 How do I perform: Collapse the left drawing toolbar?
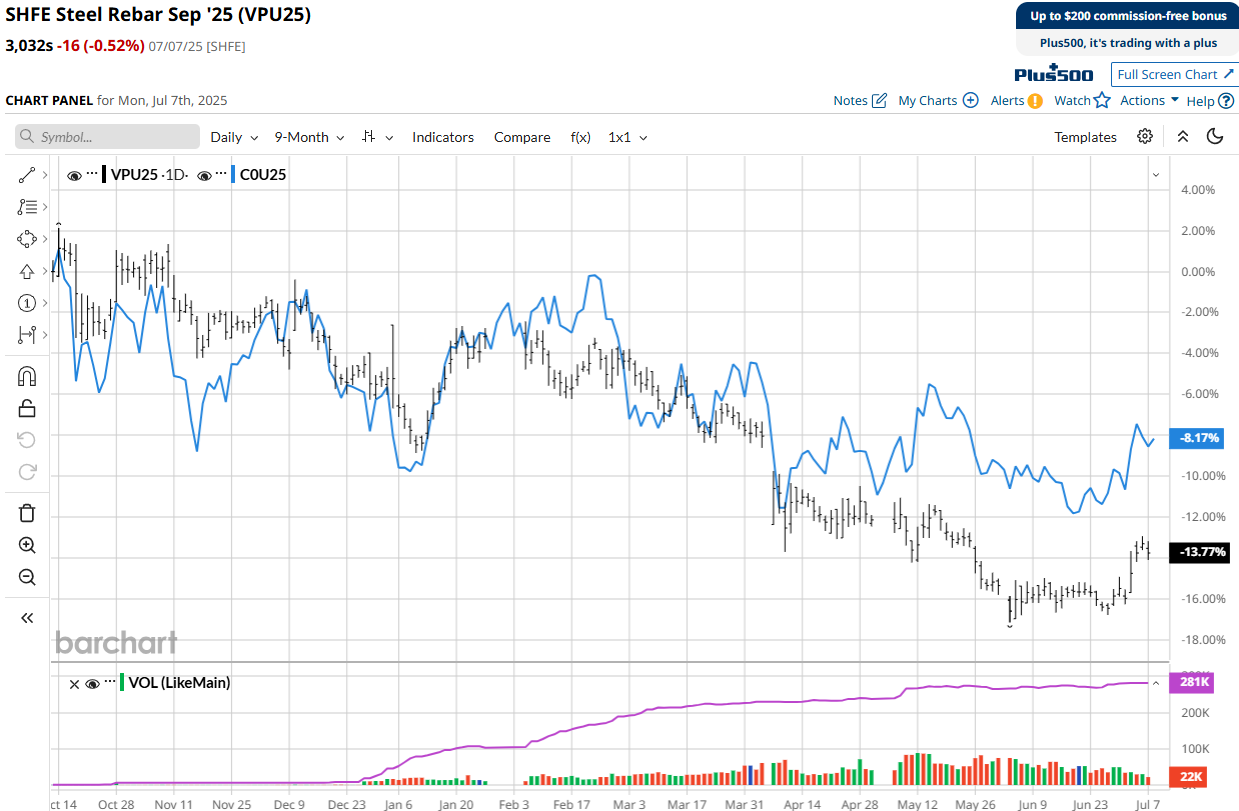pos(27,618)
